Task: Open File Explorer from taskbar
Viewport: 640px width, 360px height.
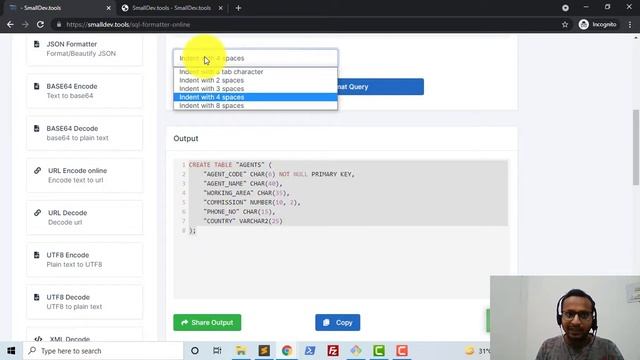Action: click(241, 351)
